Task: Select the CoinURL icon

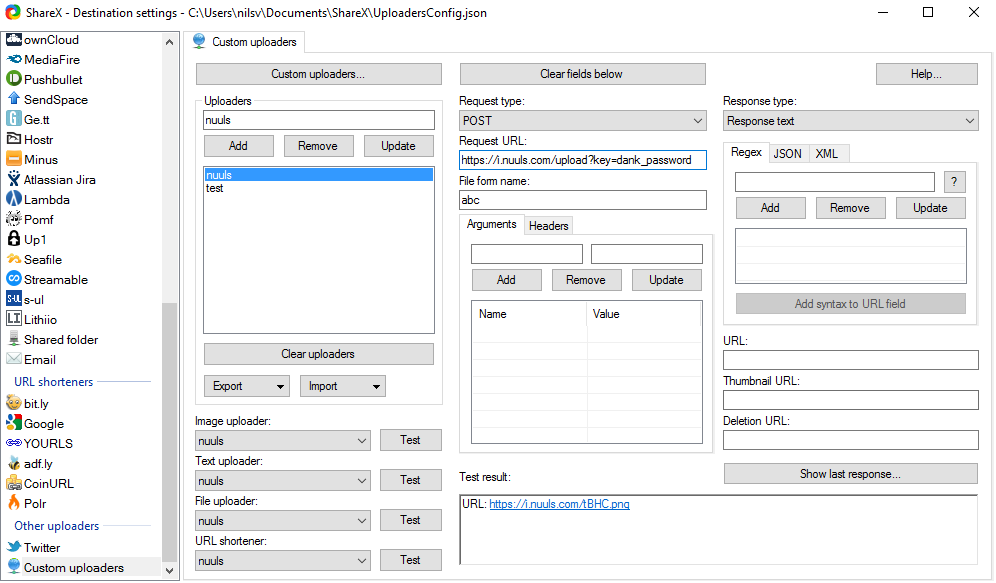Action: [13, 483]
